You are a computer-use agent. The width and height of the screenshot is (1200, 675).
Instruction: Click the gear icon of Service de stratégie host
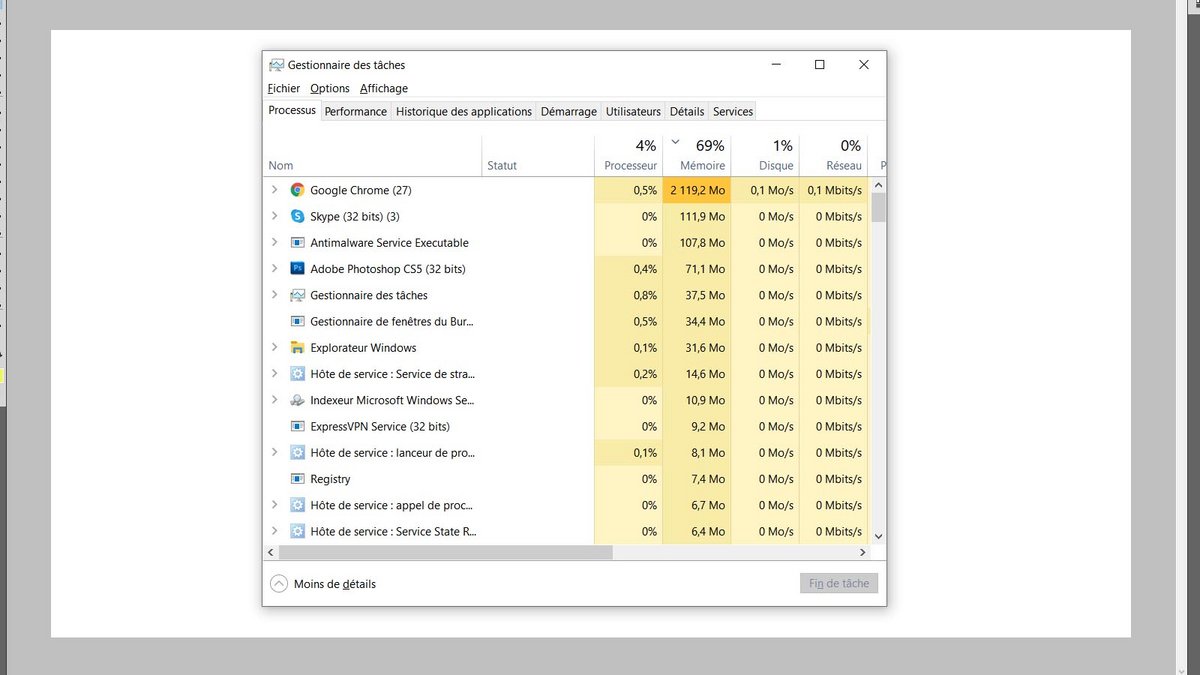click(x=297, y=374)
